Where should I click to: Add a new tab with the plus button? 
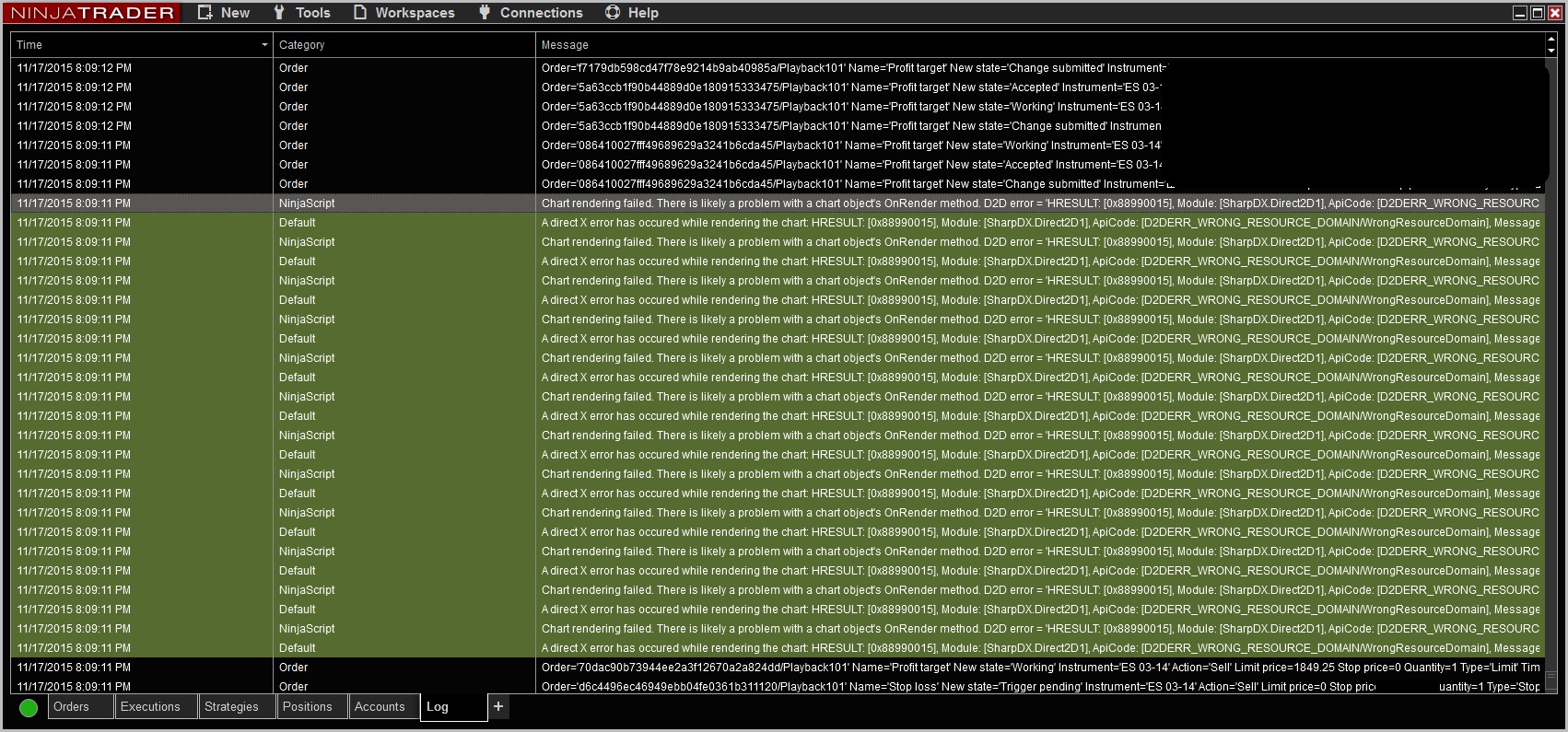pyautogui.click(x=498, y=706)
